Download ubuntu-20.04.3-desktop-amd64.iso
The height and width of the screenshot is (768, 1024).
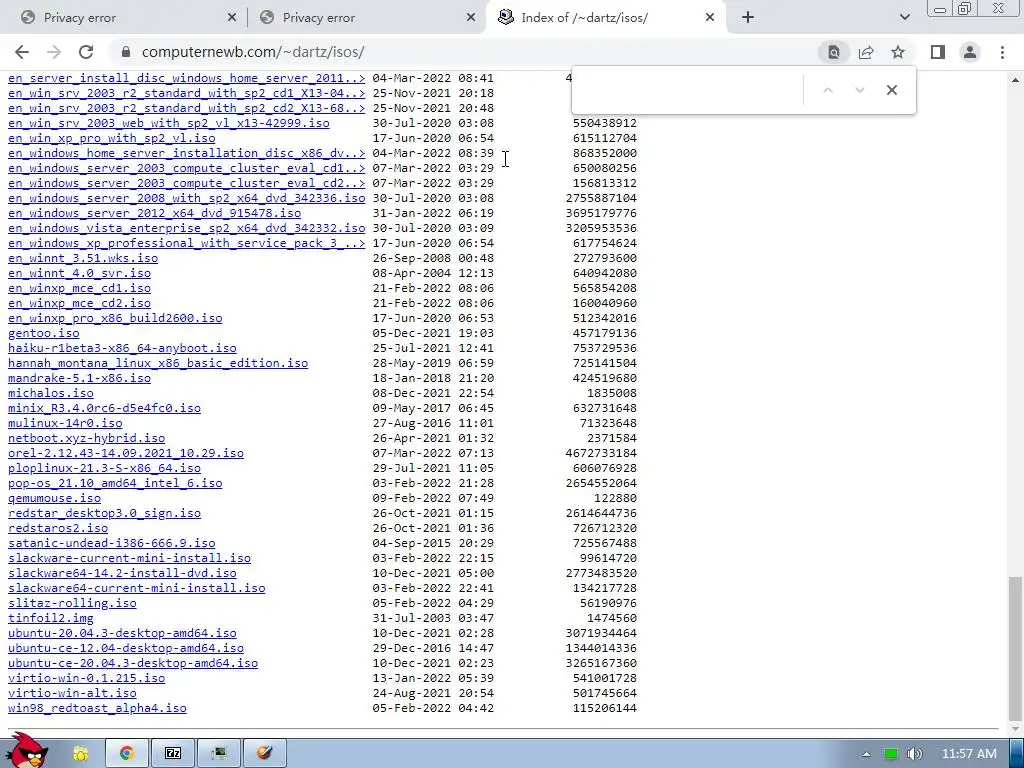[x=122, y=633]
